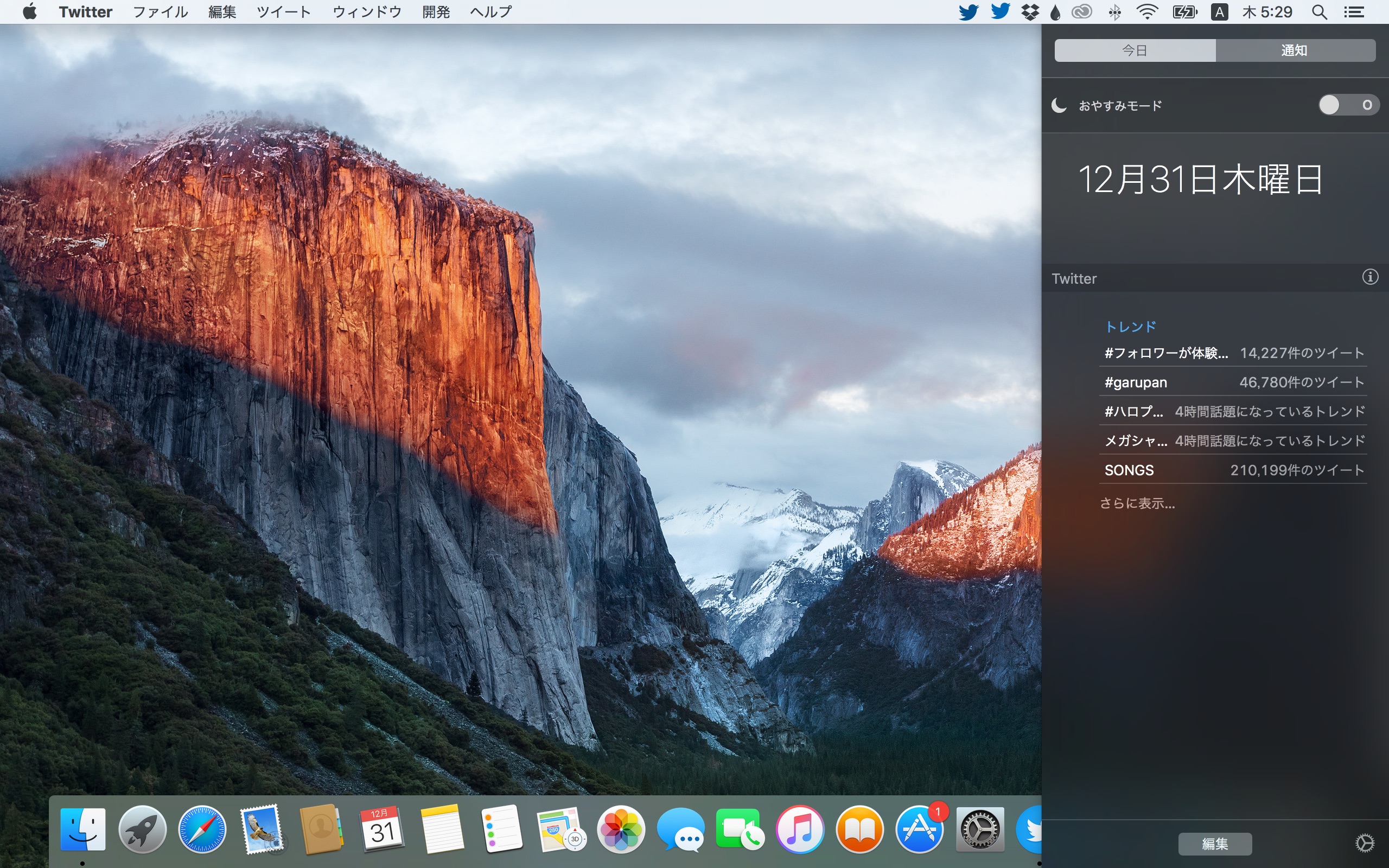This screenshot has width=1389, height=868.
Task: Launch Safari from the Dock
Action: (202, 829)
